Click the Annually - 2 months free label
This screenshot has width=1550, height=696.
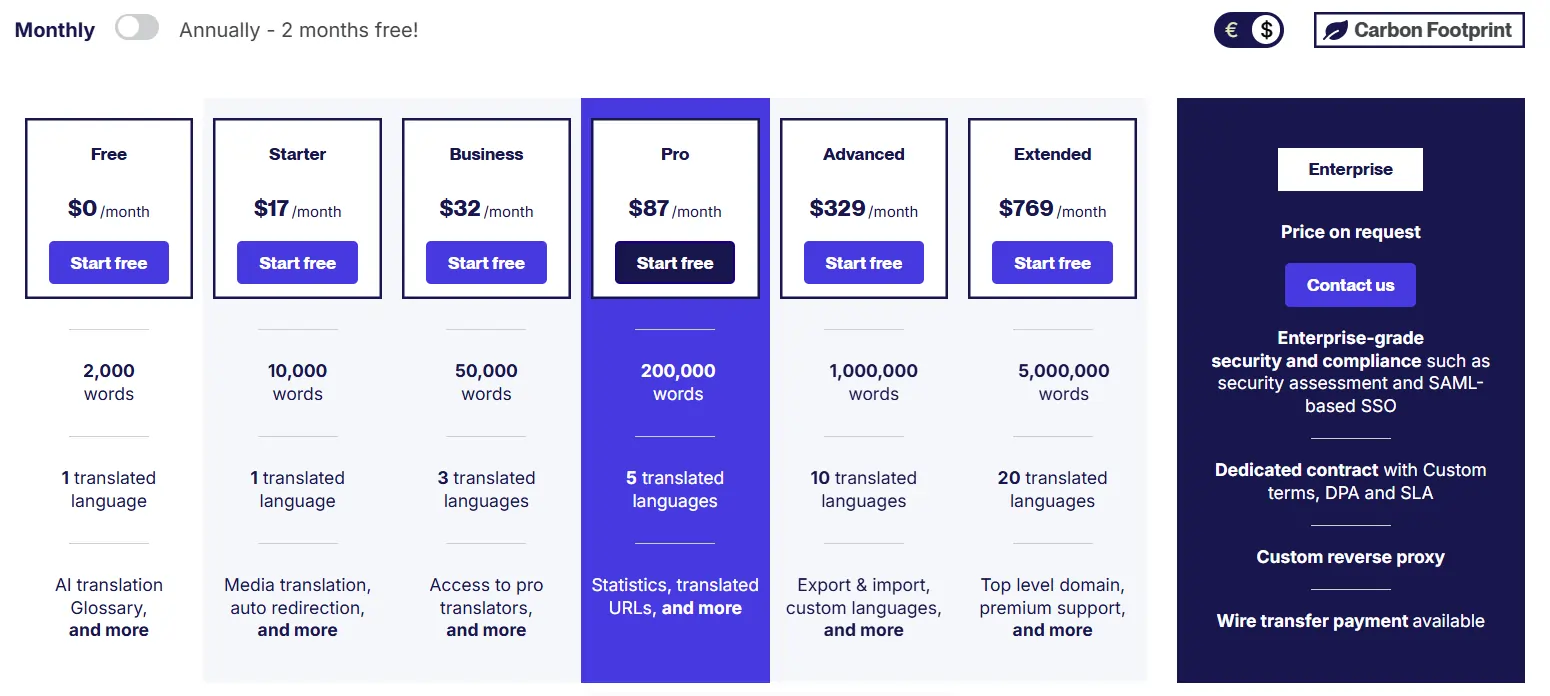[x=299, y=30]
